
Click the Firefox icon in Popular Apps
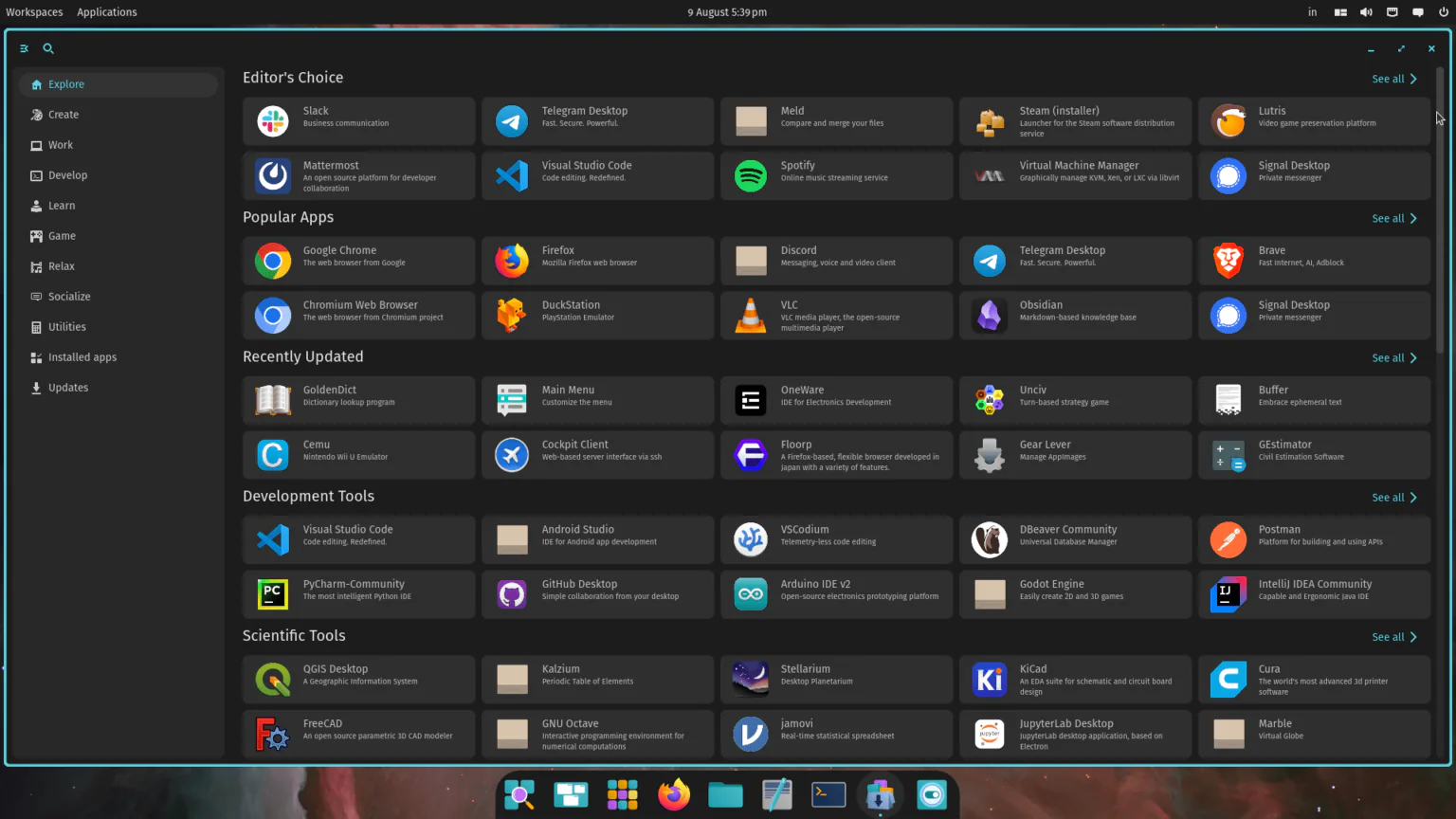[x=512, y=261]
